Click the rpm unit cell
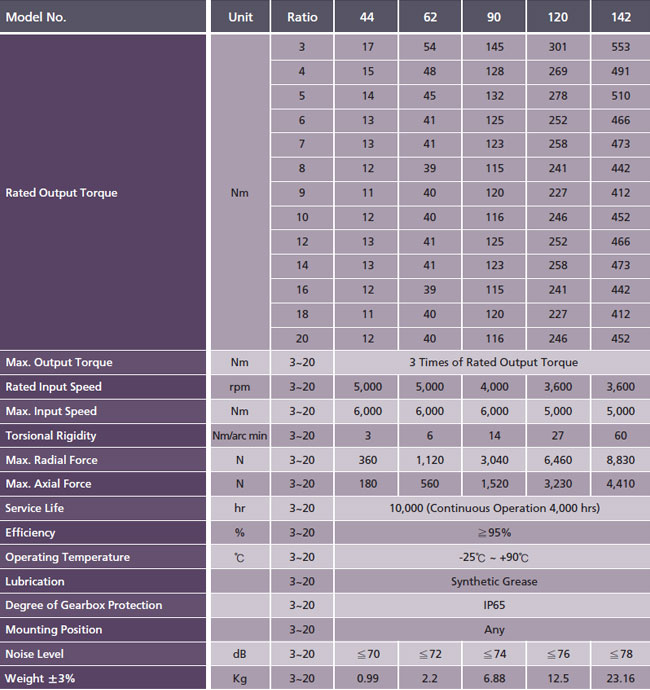 point(240,387)
